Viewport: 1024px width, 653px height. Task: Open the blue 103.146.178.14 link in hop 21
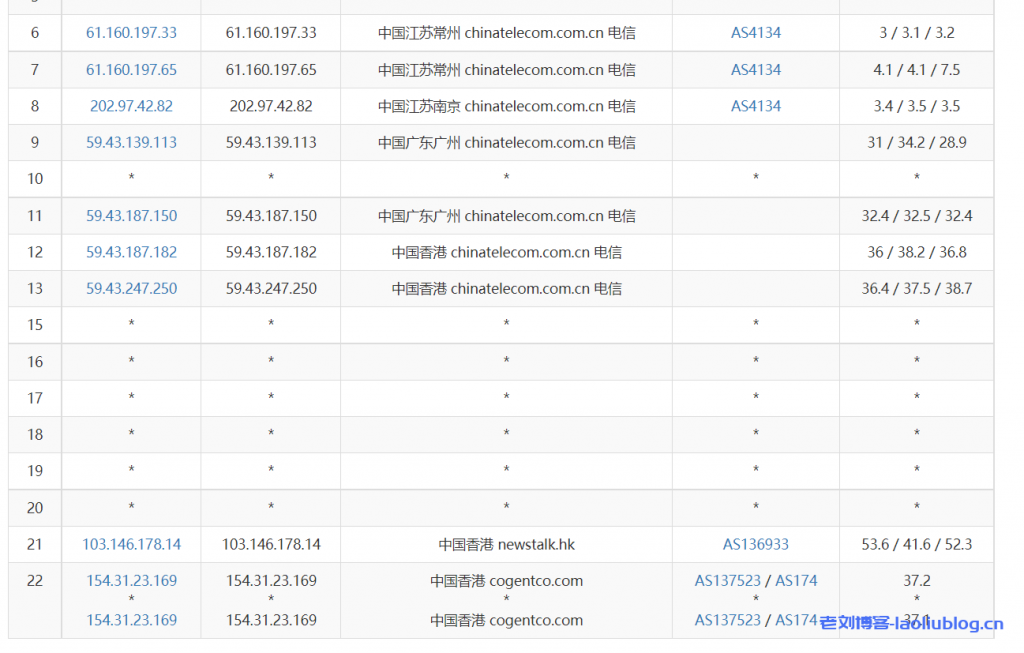coord(131,545)
